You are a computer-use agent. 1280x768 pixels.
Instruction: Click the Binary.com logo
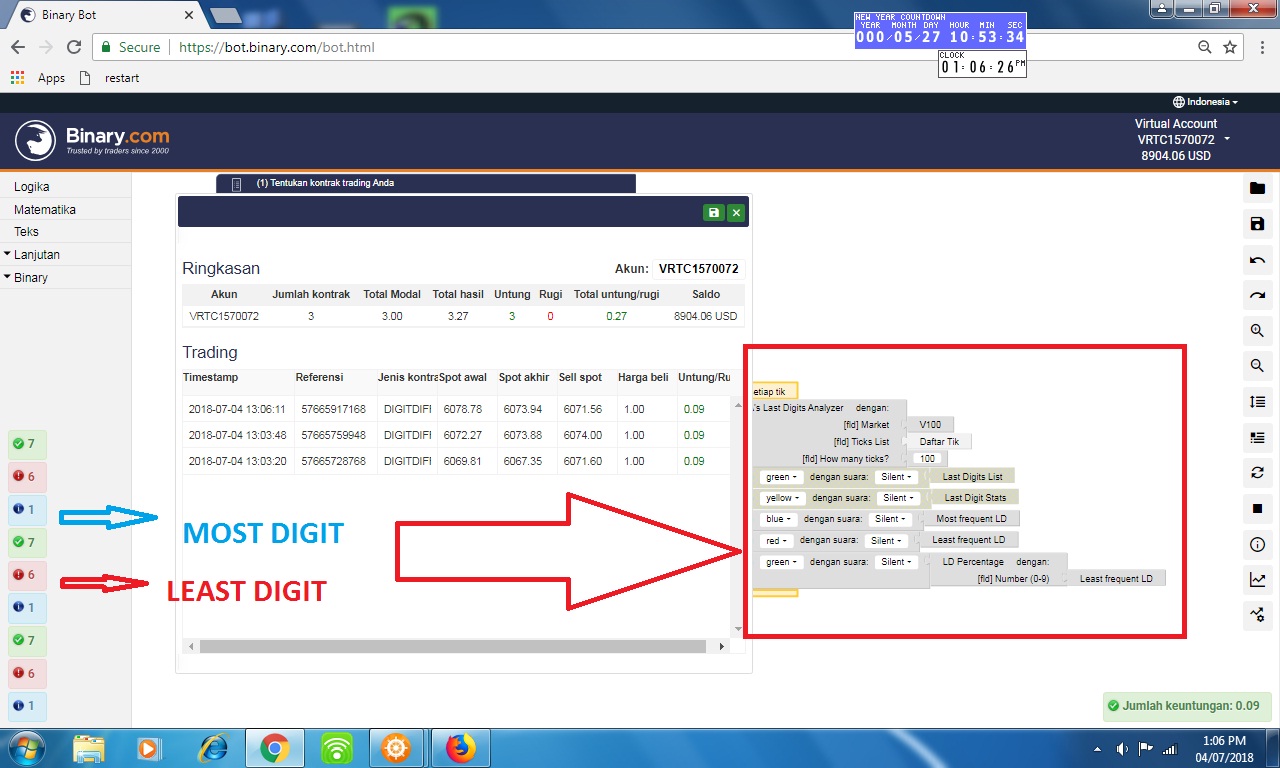pos(92,140)
